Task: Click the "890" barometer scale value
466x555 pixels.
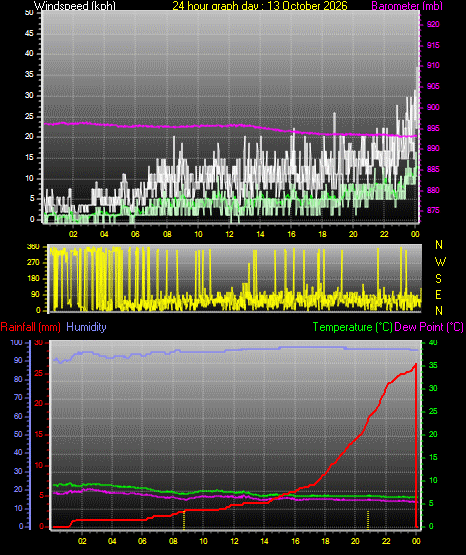Action: click(x=433, y=148)
